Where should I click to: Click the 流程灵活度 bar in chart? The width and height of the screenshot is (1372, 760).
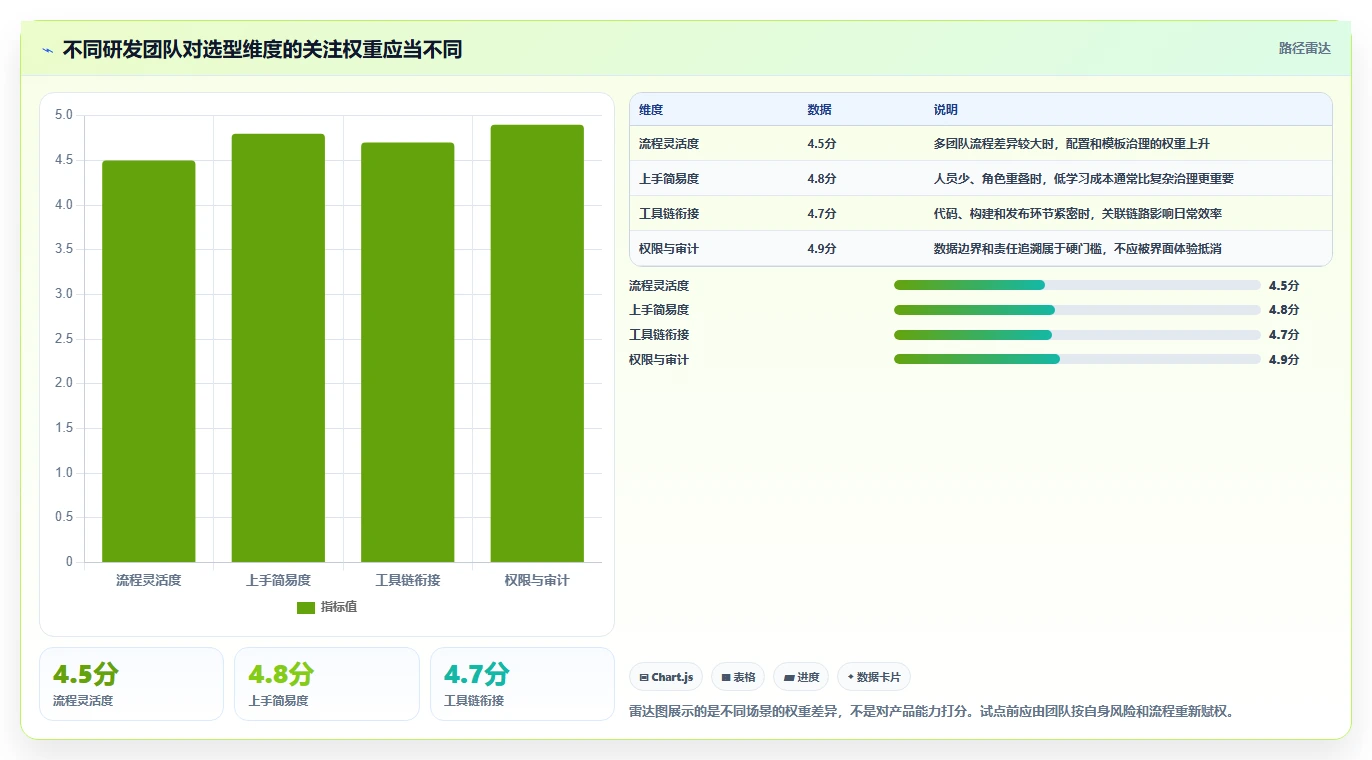pos(149,361)
